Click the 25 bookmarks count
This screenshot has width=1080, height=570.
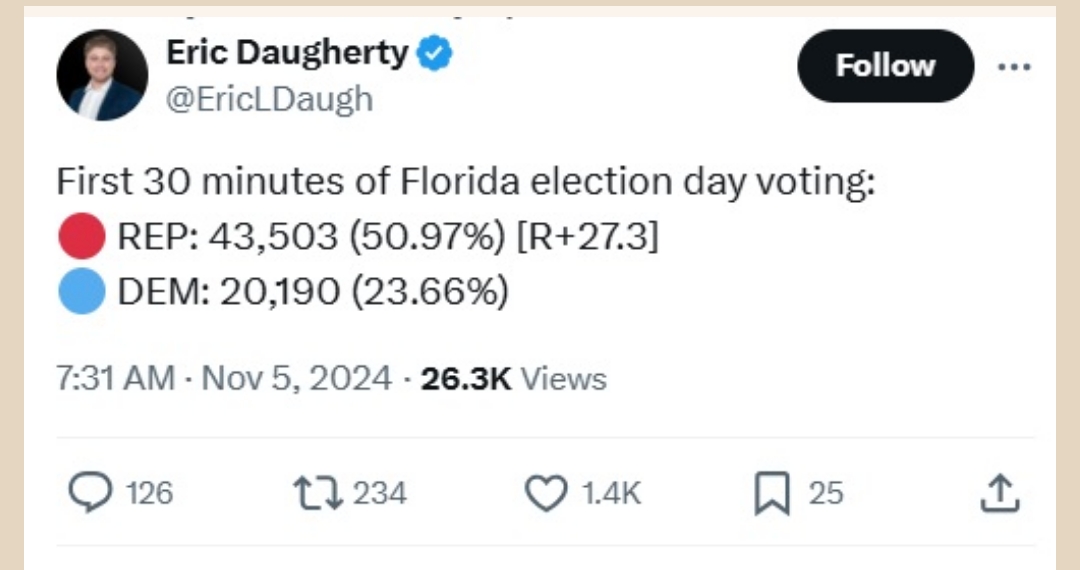(x=826, y=493)
